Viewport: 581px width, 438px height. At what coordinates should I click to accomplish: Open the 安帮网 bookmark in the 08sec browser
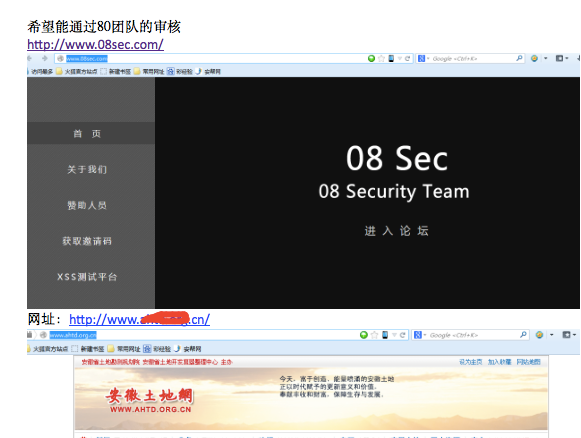pyautogui.click(x=208, y=72)
